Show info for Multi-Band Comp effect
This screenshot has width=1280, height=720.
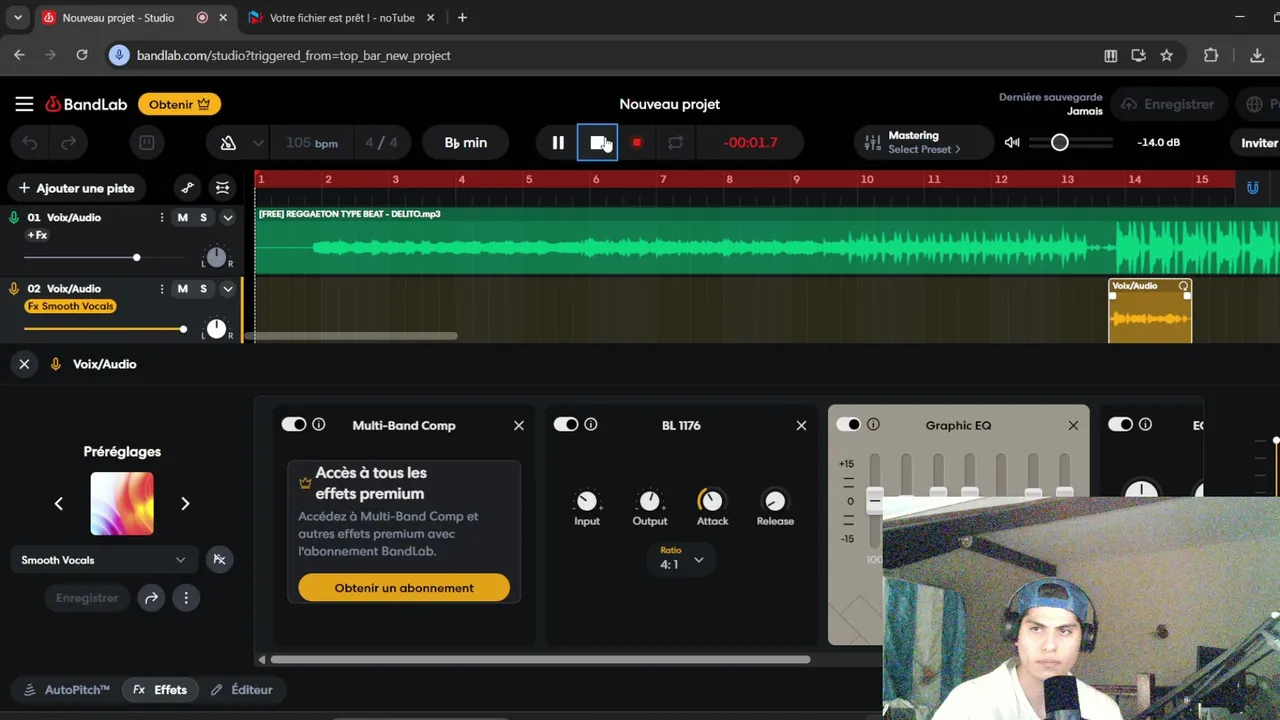point(318,425)
